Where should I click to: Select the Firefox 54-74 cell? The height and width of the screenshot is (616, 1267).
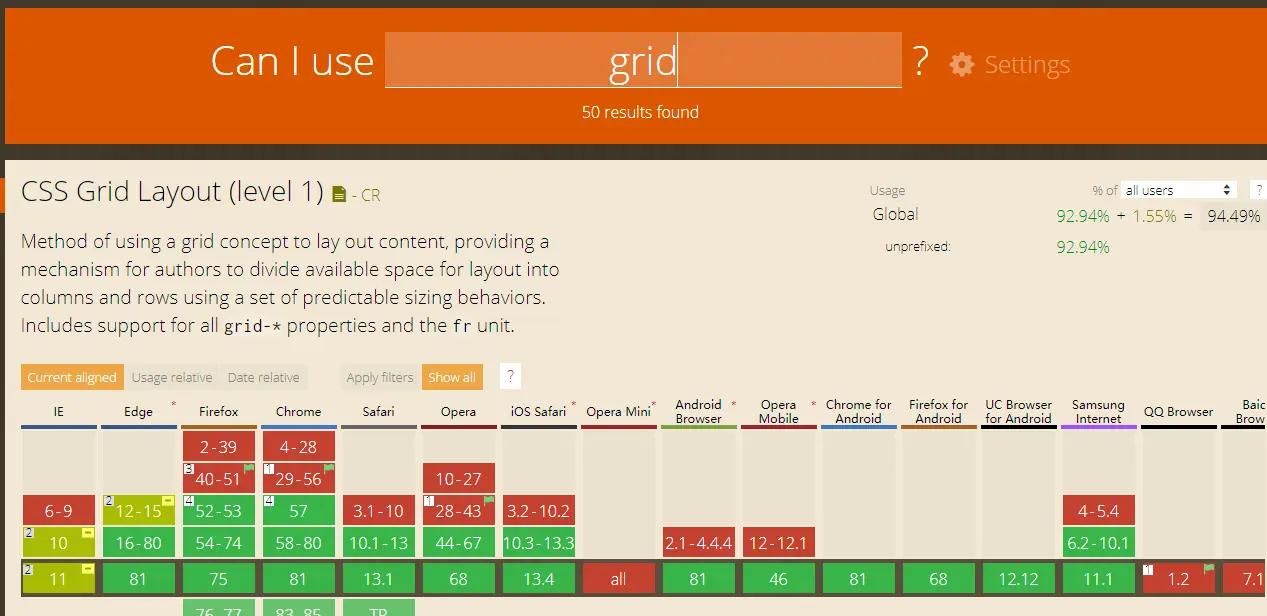tap(219, 542)
